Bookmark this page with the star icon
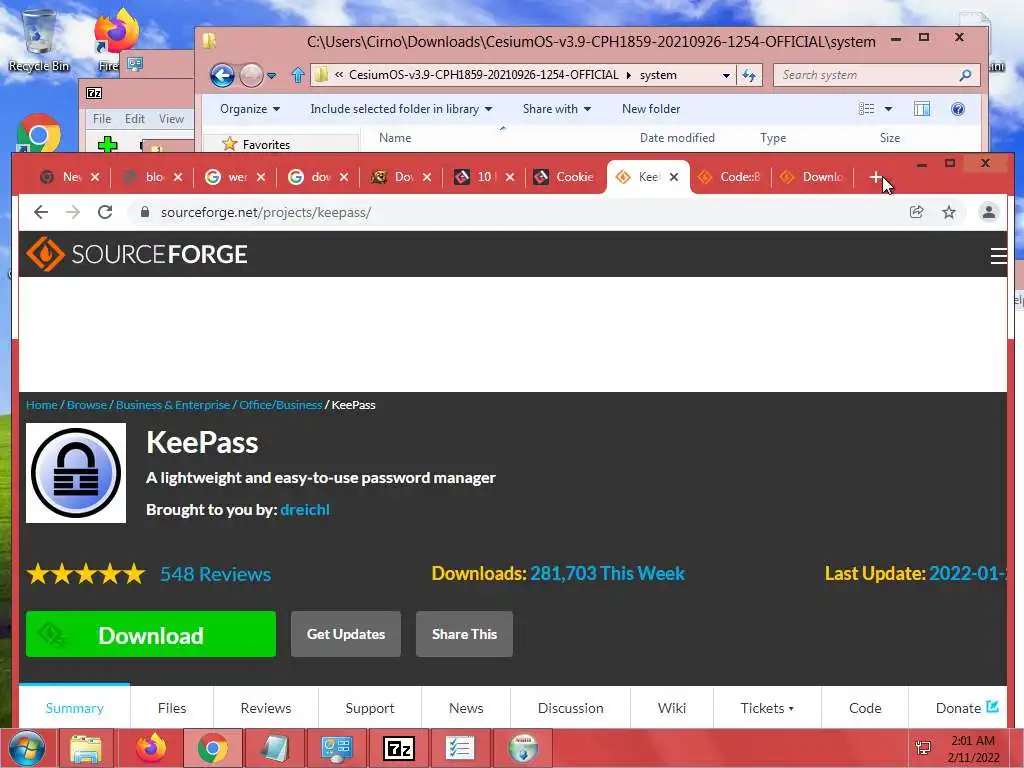1024x768 pixels. click(949, 212)
